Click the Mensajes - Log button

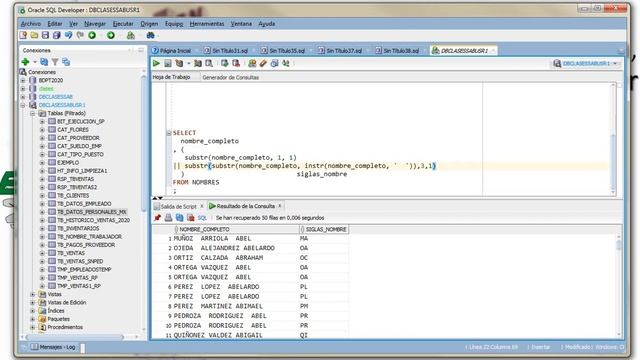53,347
